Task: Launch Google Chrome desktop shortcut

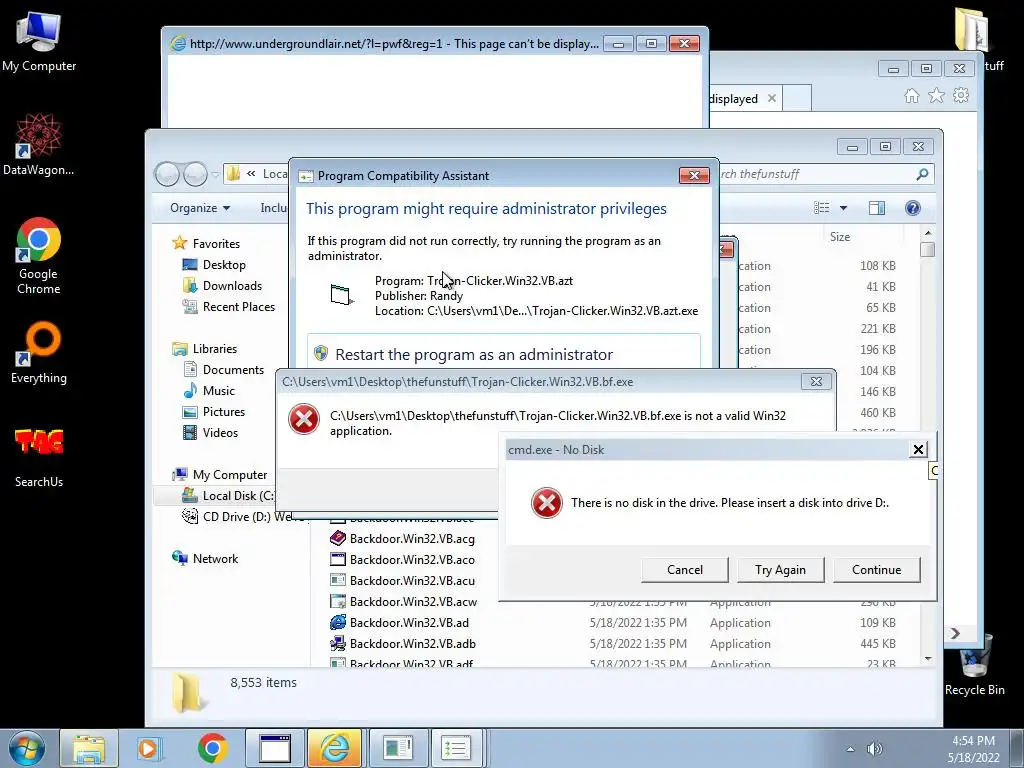Action: tap(39, 255)
